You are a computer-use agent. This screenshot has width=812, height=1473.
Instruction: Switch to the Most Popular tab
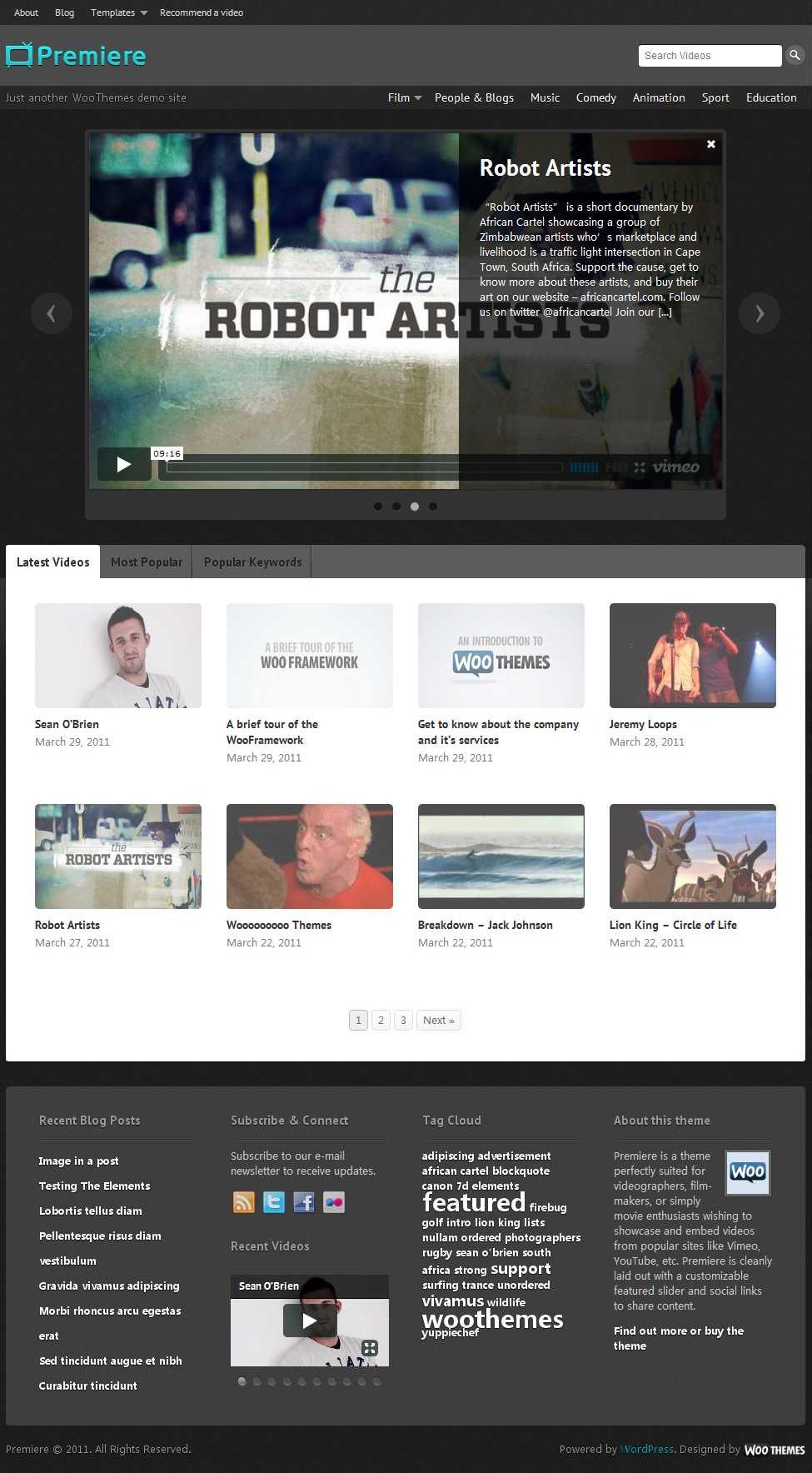point(147,562)
